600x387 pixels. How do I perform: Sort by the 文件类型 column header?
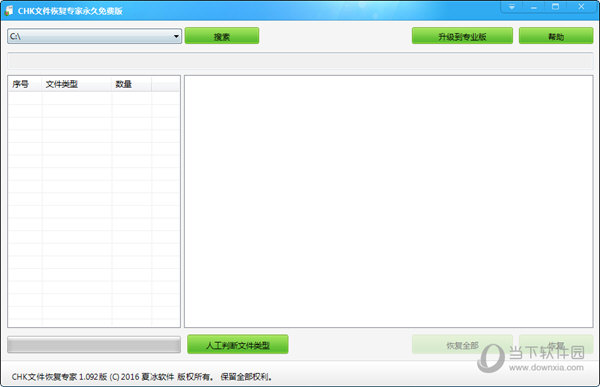77,84
